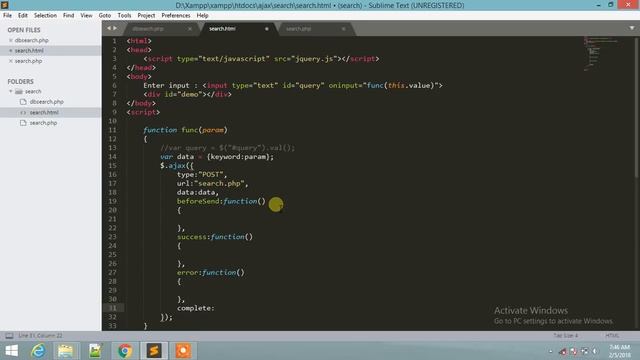The width and height of the screenshot is (640, 360).
Task: Click search.html code file icon under Folders
Action: click(23, 112)
